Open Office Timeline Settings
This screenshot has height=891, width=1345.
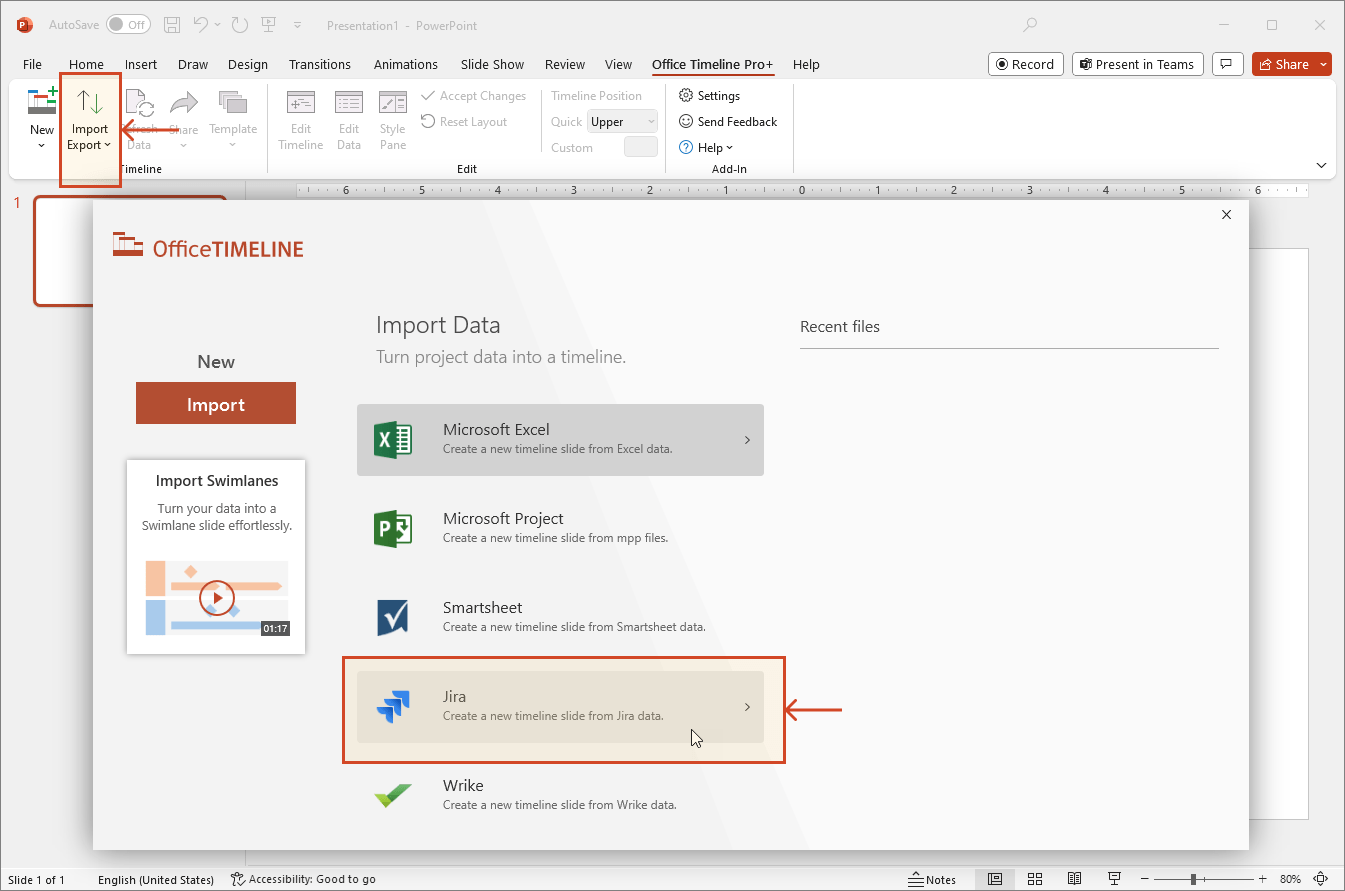[x=717, y=95]
